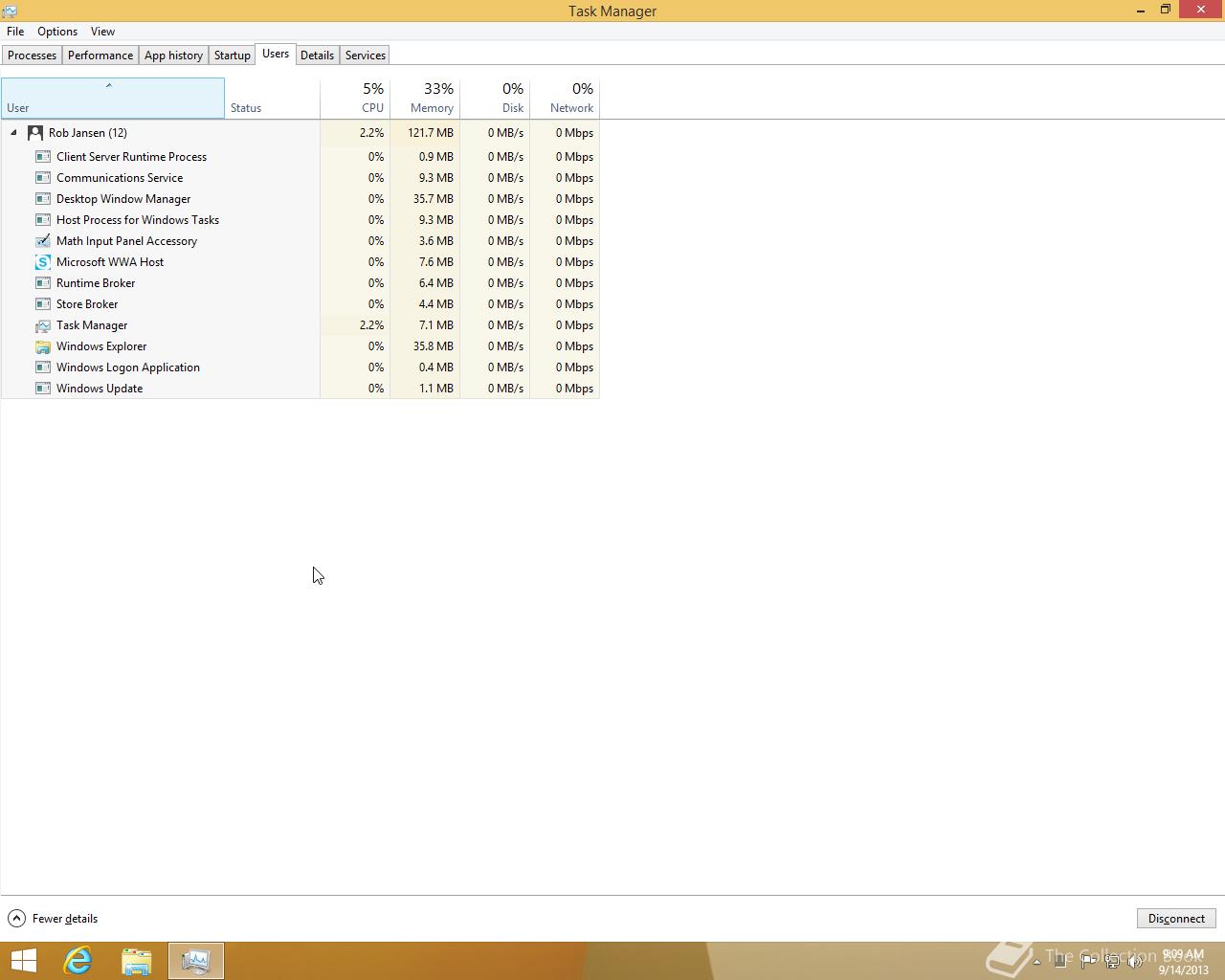The width and height of the screenshot is (1225, 980).
Task: Click the volume speaker tray icon
Action: click(1135, 962)
